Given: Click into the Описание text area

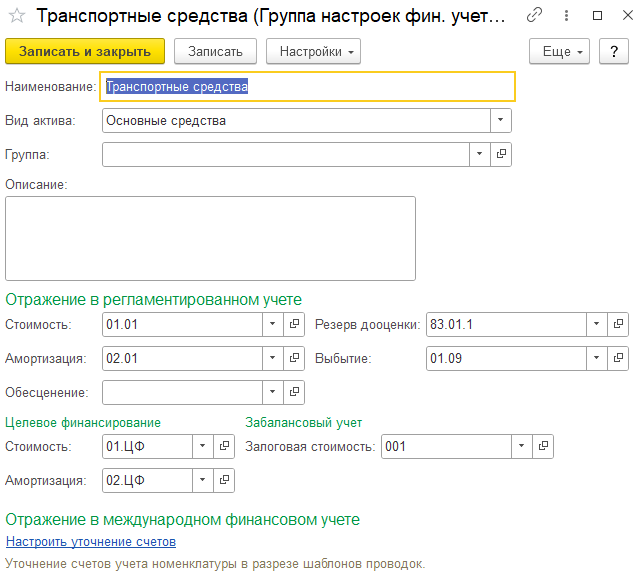Looking at the screenshot, I should click(210, 238).
